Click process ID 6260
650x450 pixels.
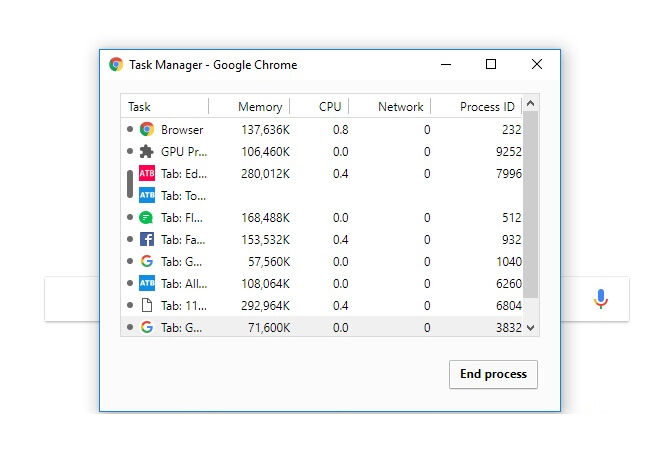(x=509, y=283)
